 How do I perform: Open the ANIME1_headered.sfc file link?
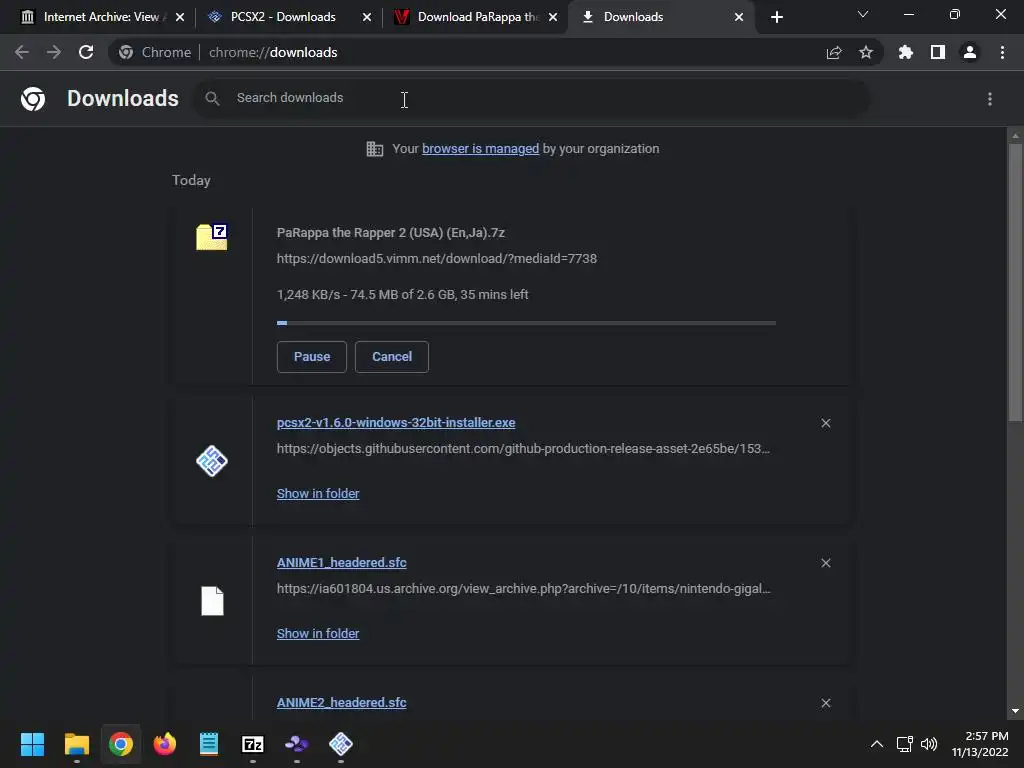pyautogui.click(x=342, y=562)
